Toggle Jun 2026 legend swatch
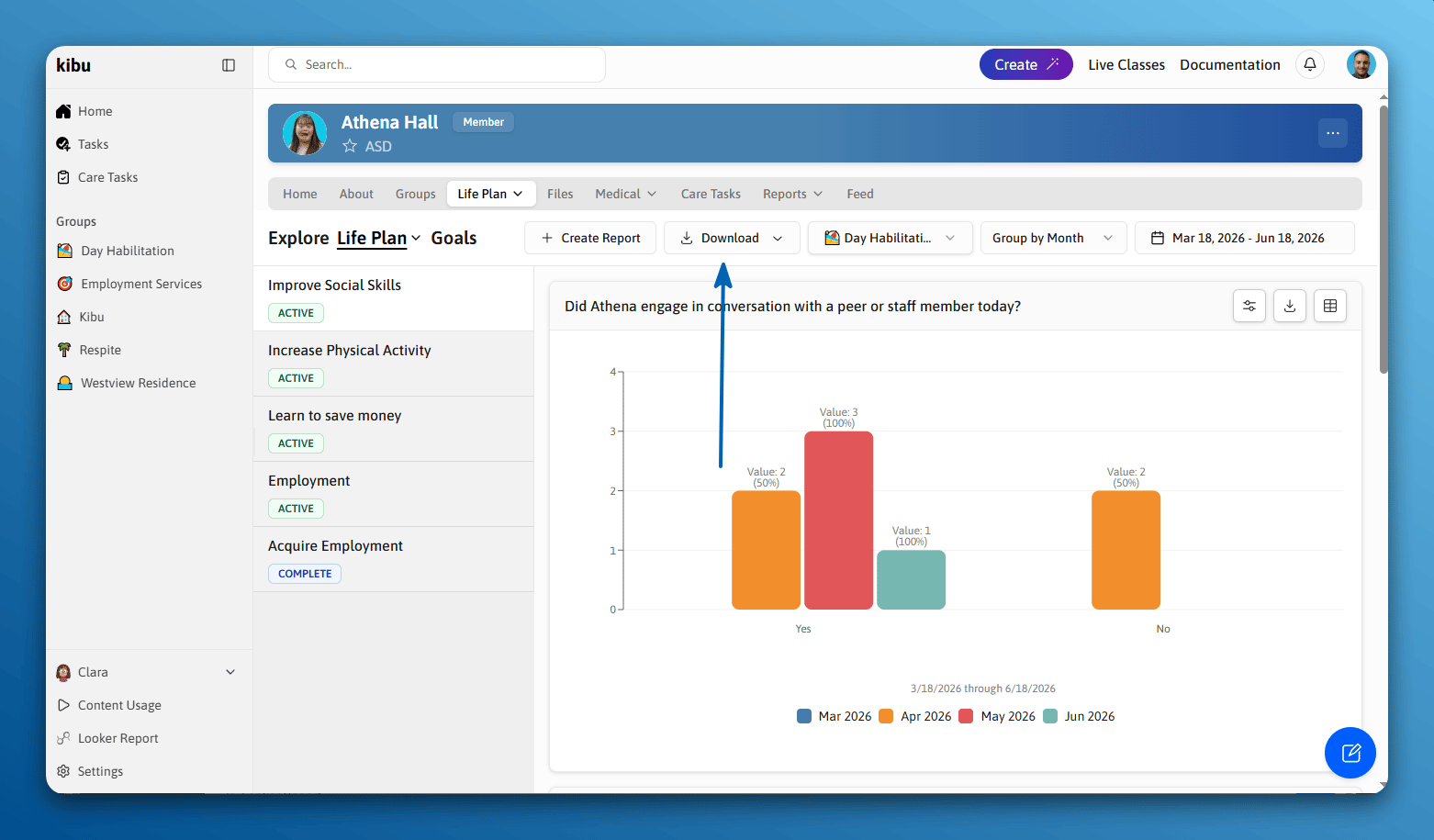1434x840 pixels. tap(1050, 716)
